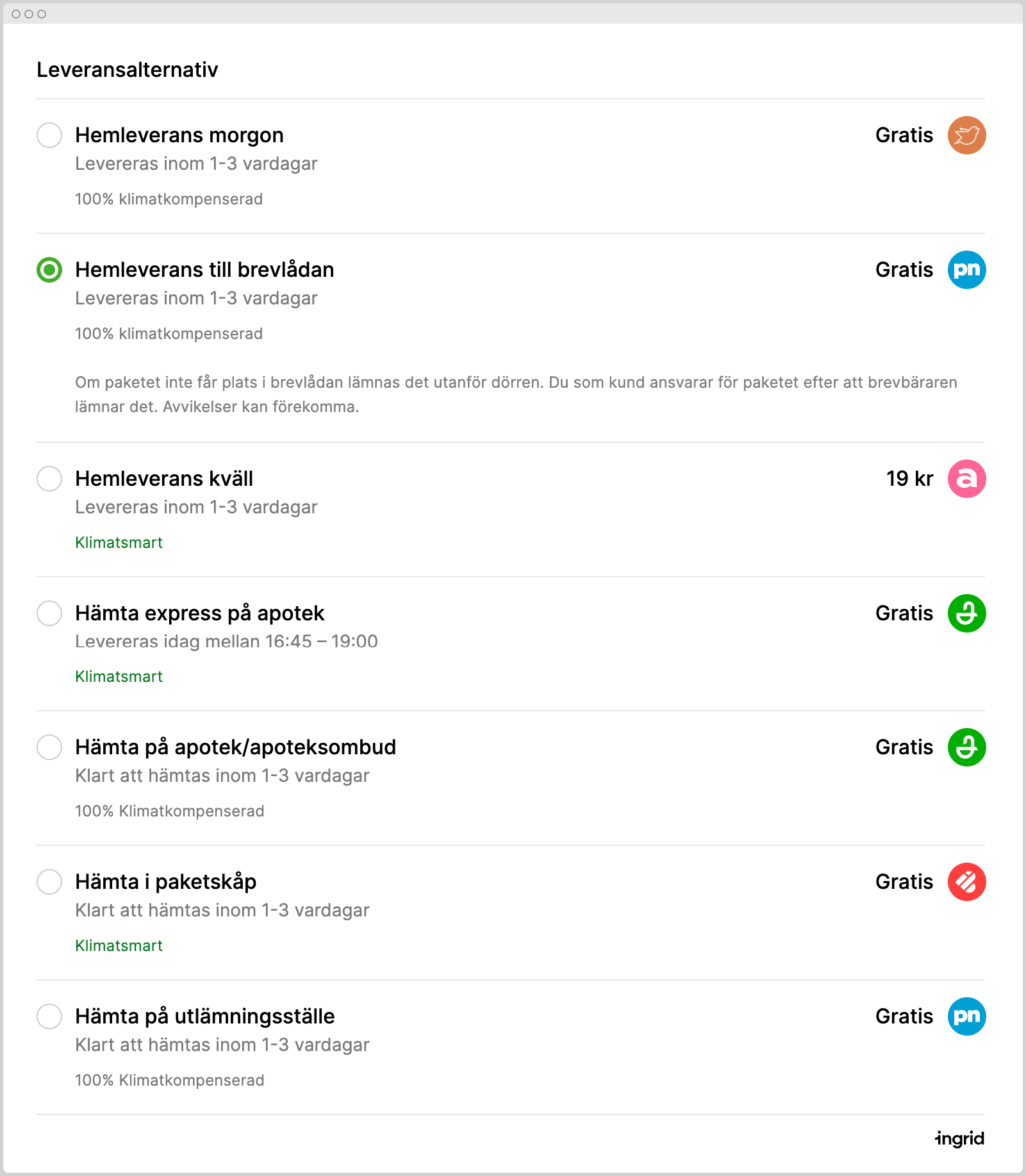The height and width of the screenshot is (1176, 1026).
Task: Select the Hämta i paketskåp radio button
Action: pyautogui.click(x=49, y=882)
